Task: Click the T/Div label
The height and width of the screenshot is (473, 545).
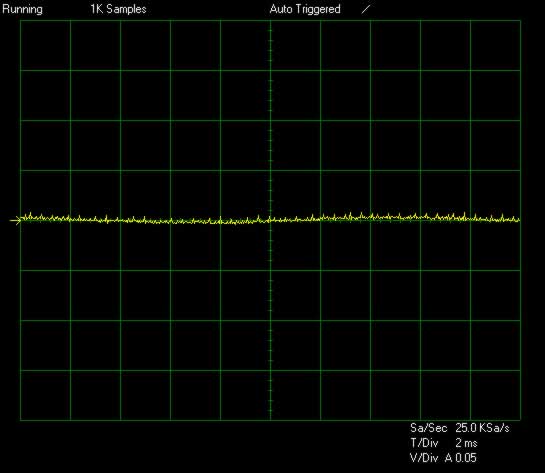Action: click(424, 443)
